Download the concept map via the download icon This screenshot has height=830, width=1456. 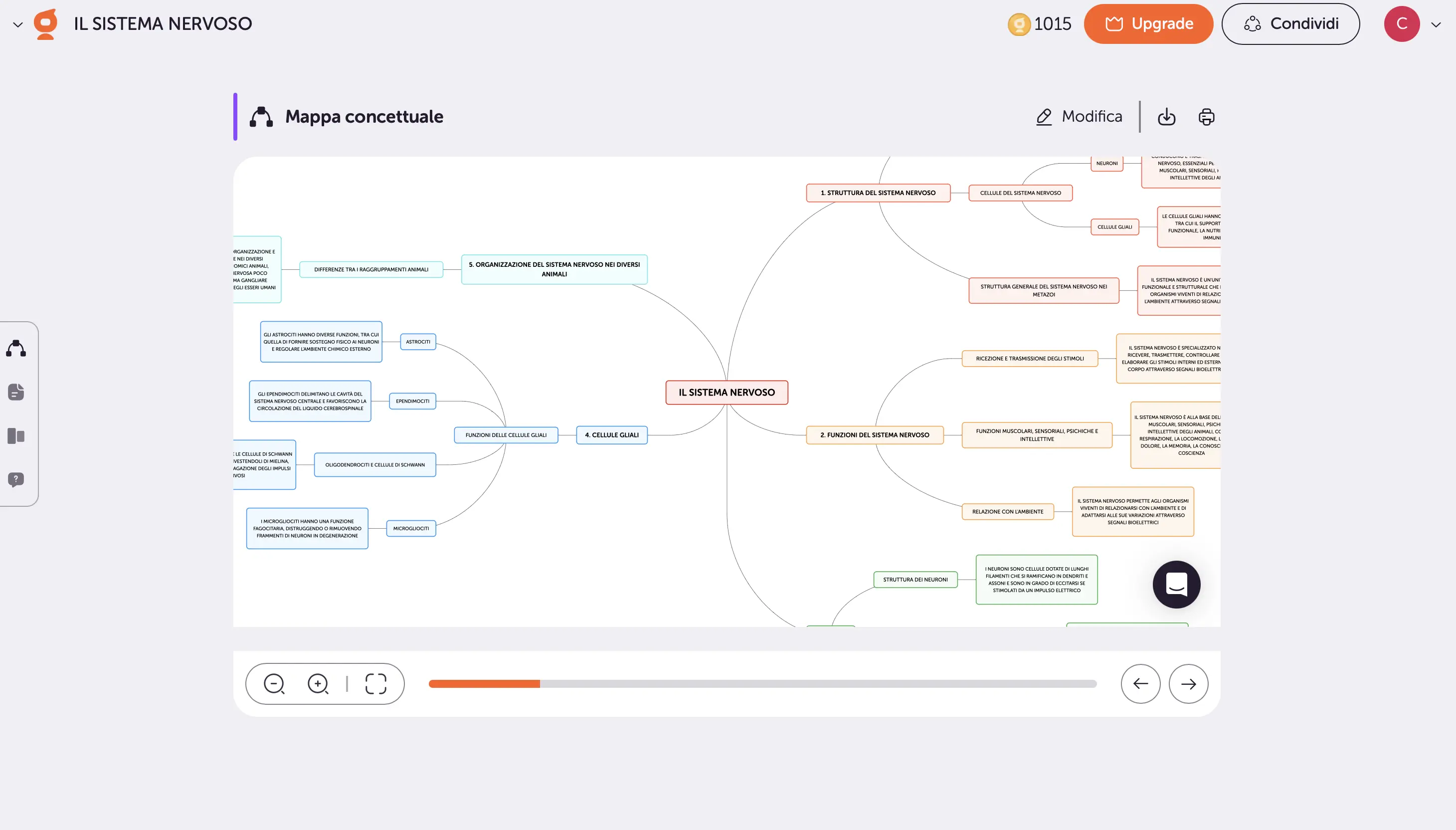[x=1166, y=116]
